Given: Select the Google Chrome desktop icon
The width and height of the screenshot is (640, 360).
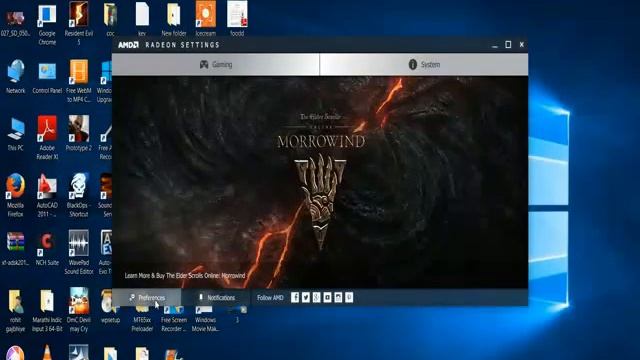Looking at the screenshot, I should [x=47, y=24].
